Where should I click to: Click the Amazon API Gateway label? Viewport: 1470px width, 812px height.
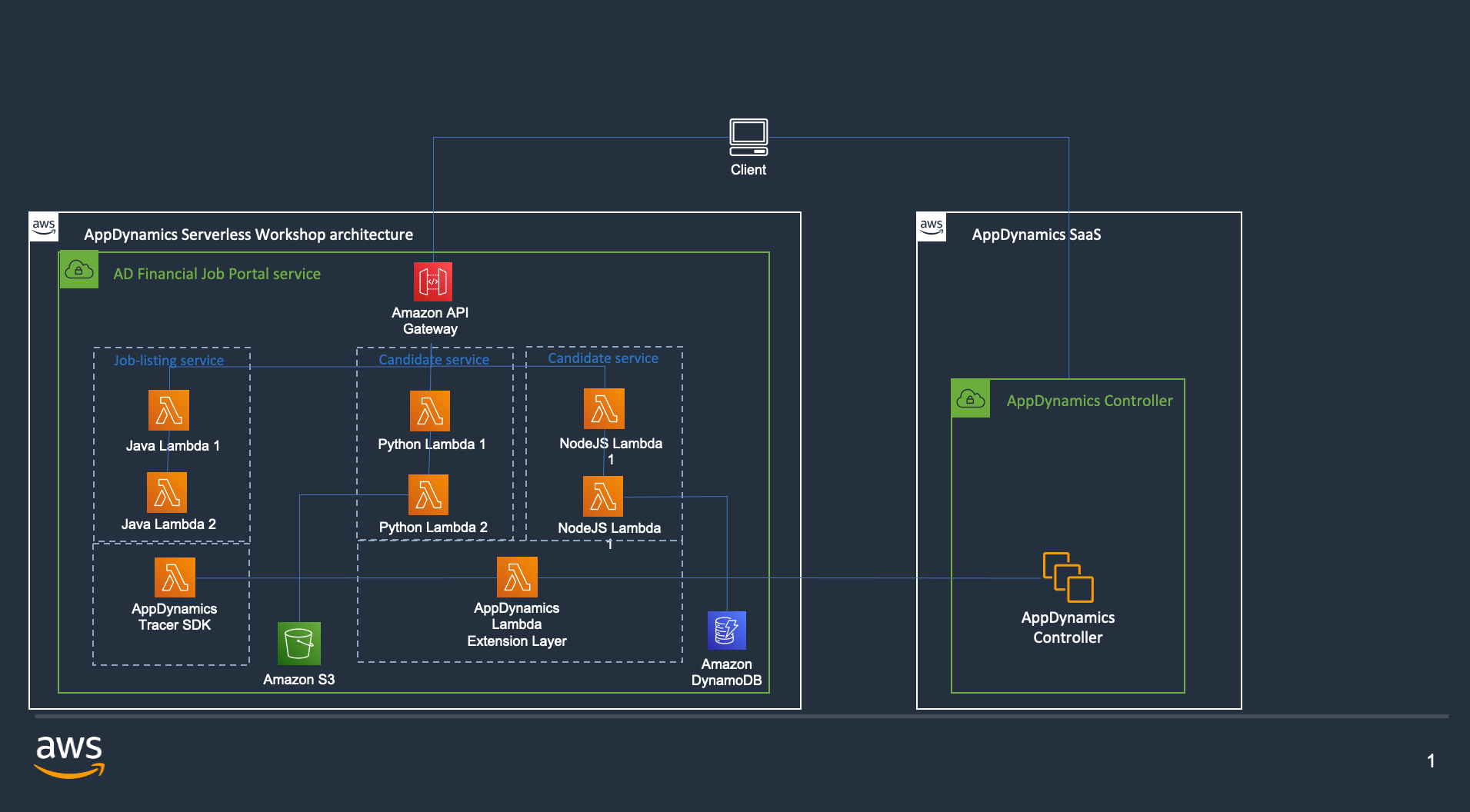click(430, 321)
